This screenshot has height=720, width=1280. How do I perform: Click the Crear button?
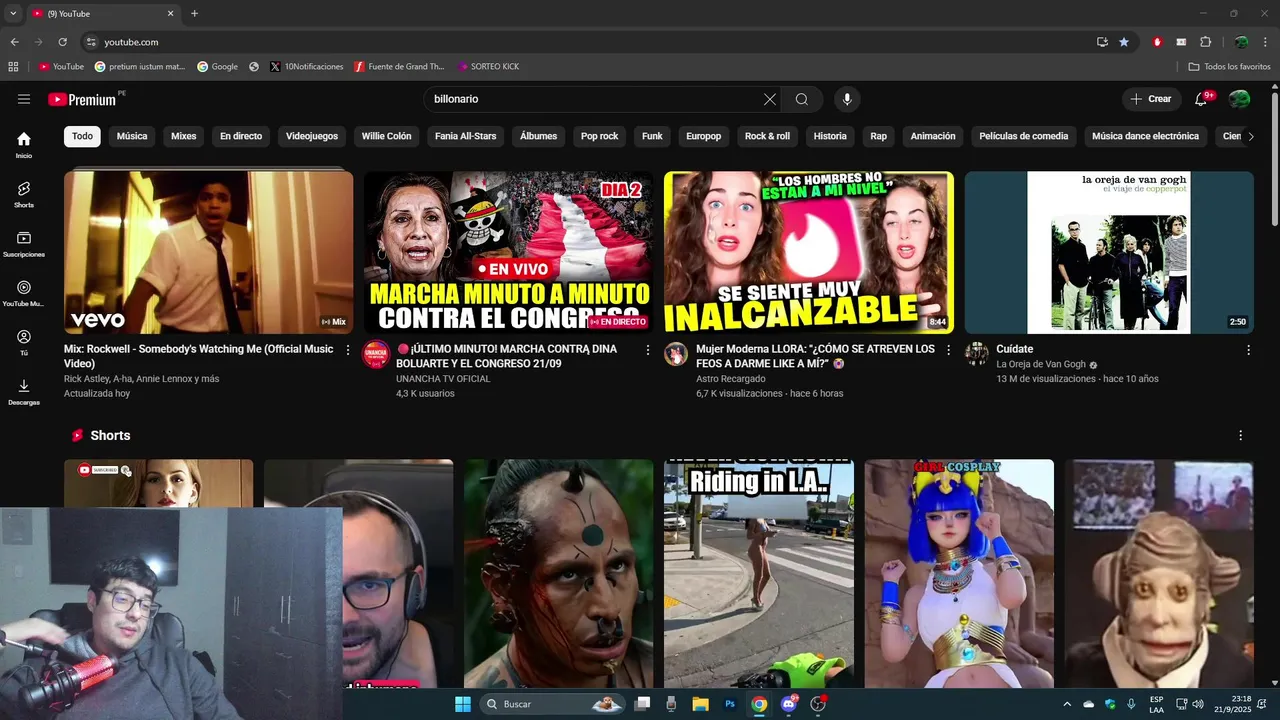(x=1151, y=99)
